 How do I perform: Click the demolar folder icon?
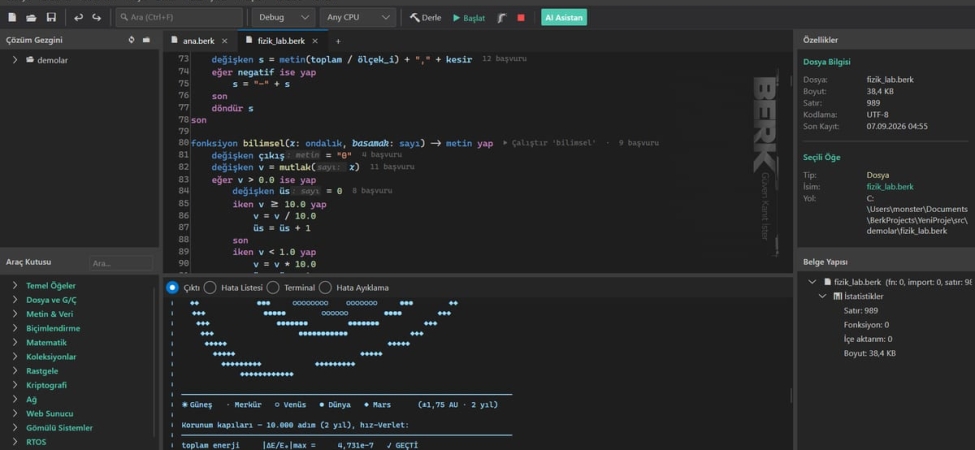click(x=30, y=60)
